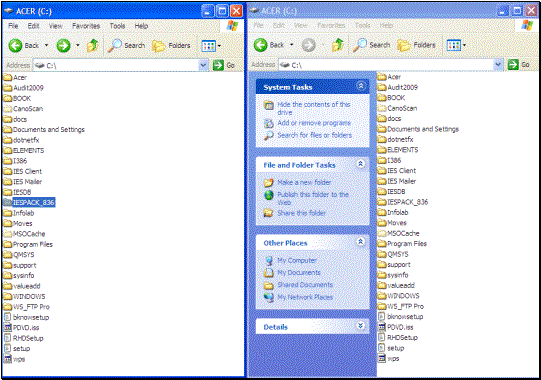
Task: Toggle Folders pane in right window
Action: [416, 45]
